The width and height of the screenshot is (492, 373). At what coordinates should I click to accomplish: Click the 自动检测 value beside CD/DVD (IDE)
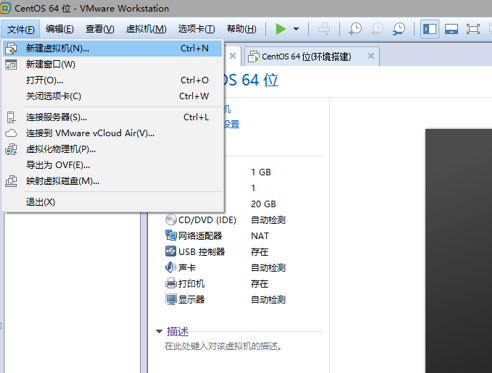pyautogui.click(x=268, y=220)
